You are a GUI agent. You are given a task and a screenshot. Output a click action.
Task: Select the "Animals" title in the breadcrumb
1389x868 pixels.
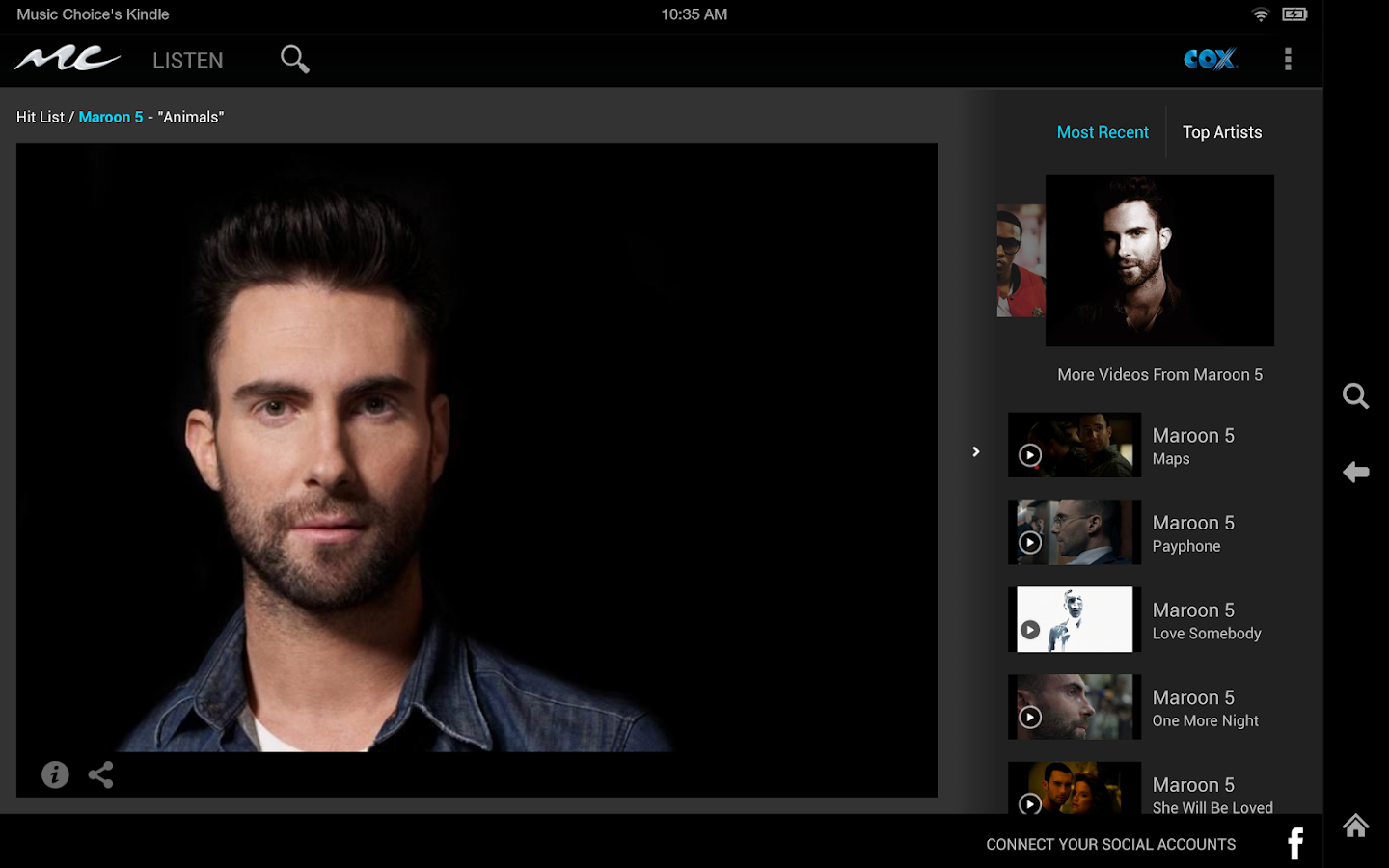(191, 117)
